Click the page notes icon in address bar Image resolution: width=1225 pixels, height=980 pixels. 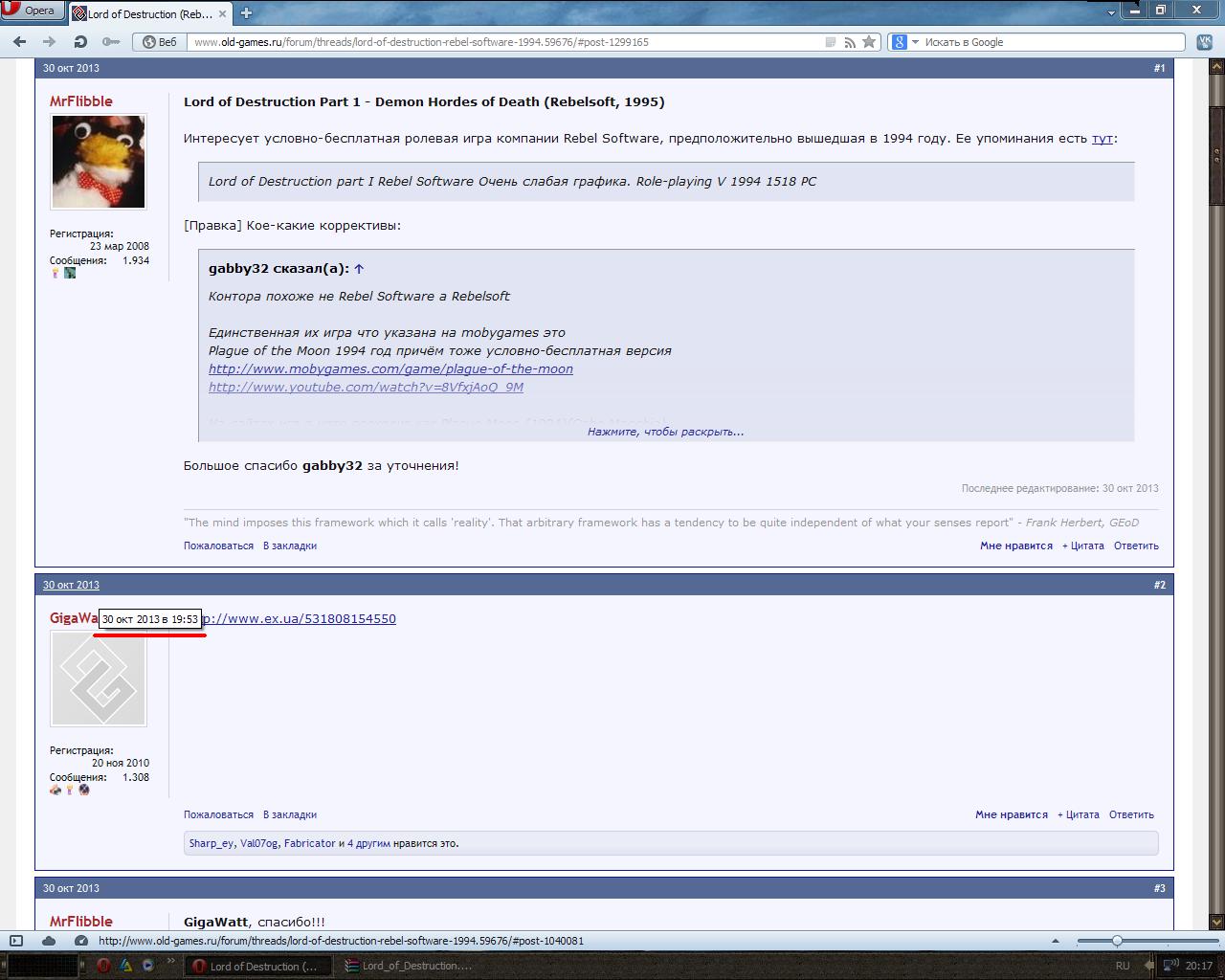831,42
